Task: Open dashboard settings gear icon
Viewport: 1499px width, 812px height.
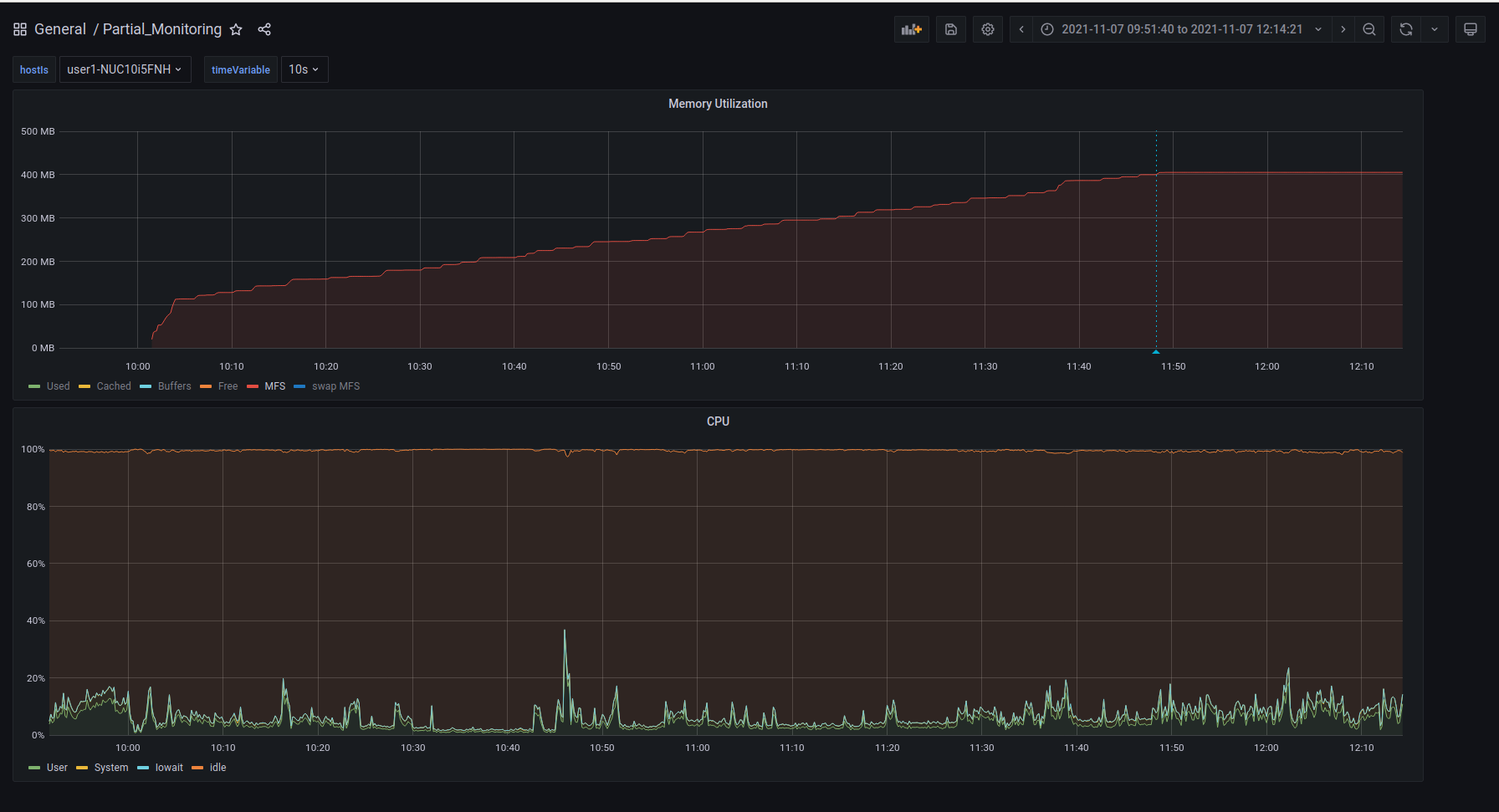Action: point(988,29)
